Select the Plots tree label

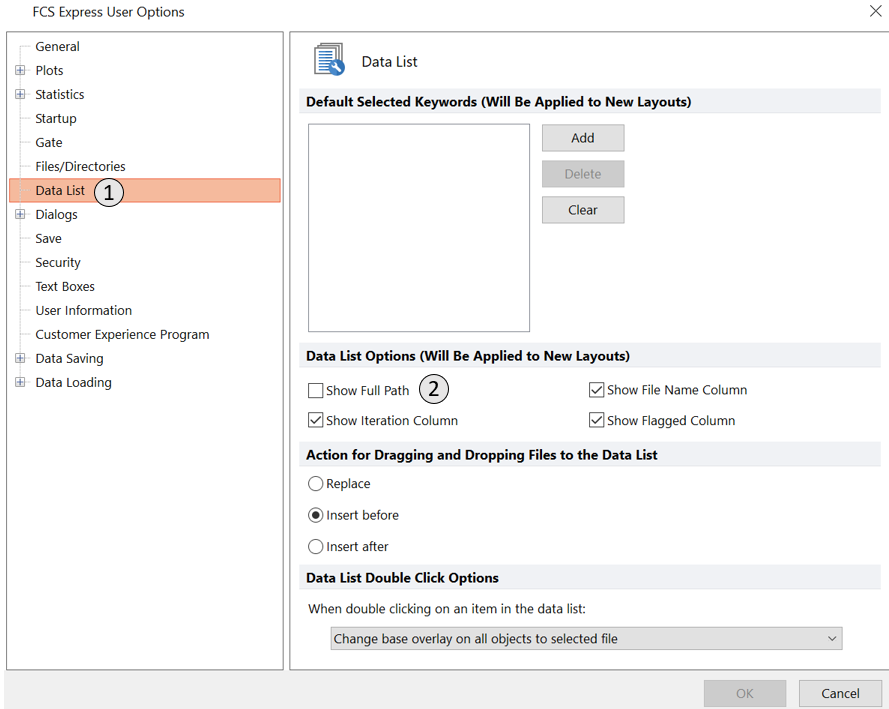[49, 70]
